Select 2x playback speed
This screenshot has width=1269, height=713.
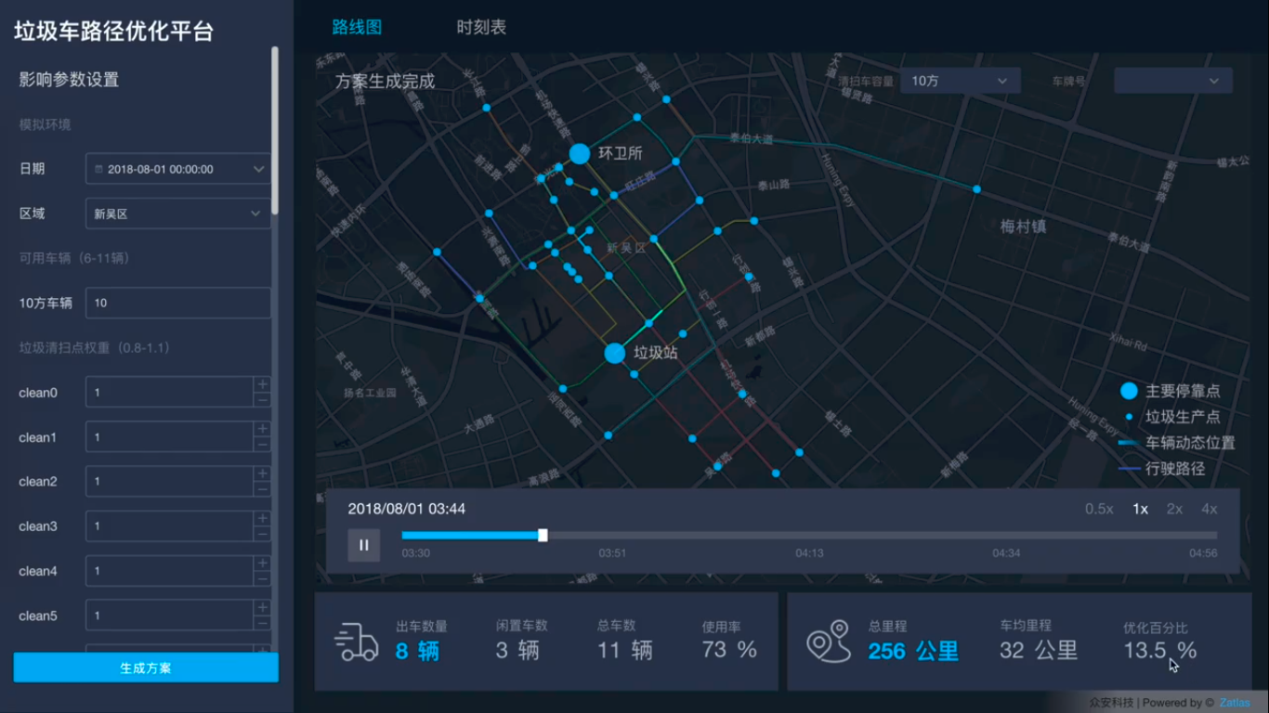coord(1174,509)
